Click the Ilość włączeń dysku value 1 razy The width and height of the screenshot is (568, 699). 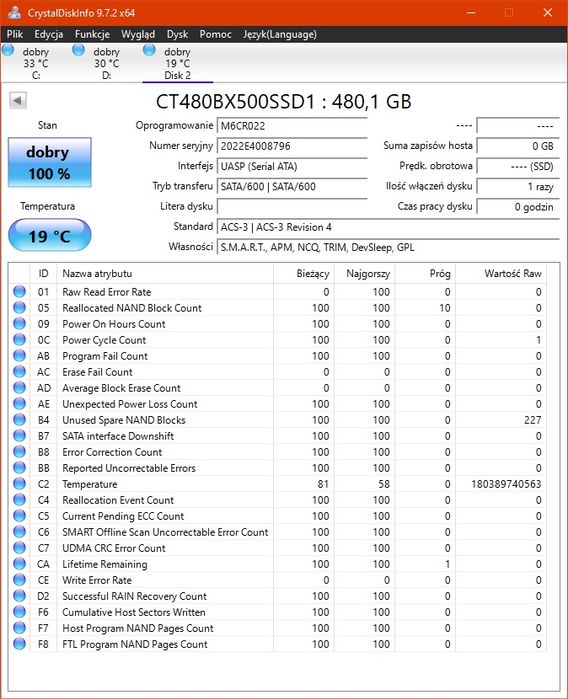[518, 186]
